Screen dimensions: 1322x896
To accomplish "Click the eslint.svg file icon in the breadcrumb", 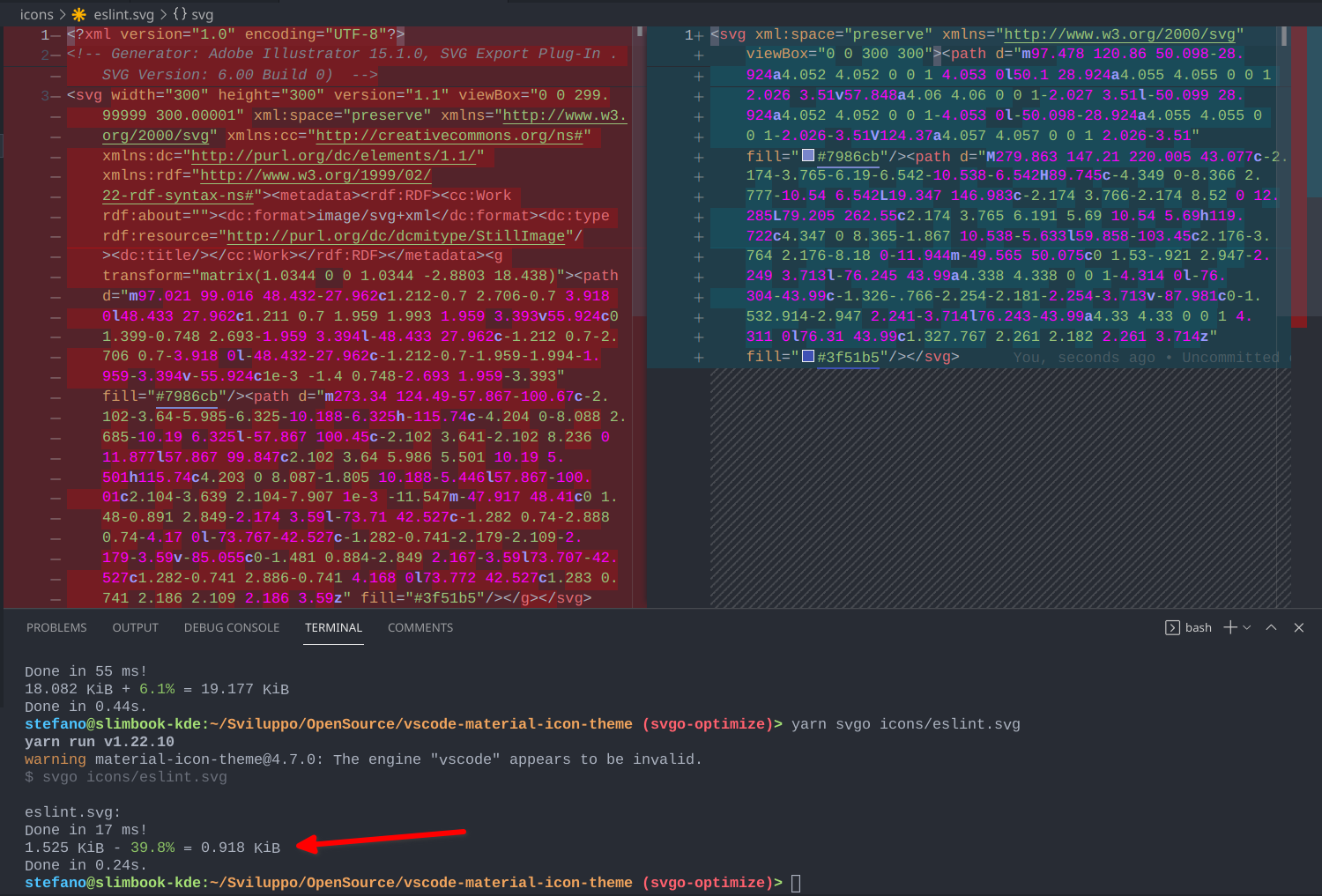I will pos(78,14).
